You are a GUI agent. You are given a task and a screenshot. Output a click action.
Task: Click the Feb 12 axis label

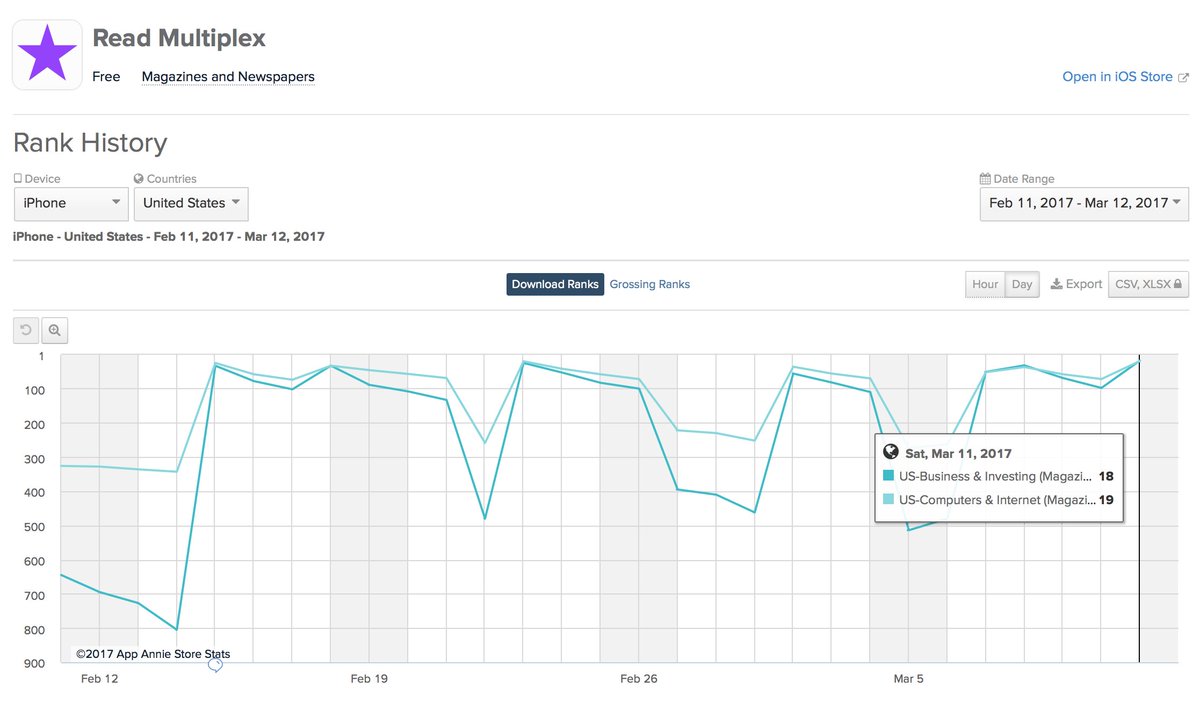click(x=99, y=679)
